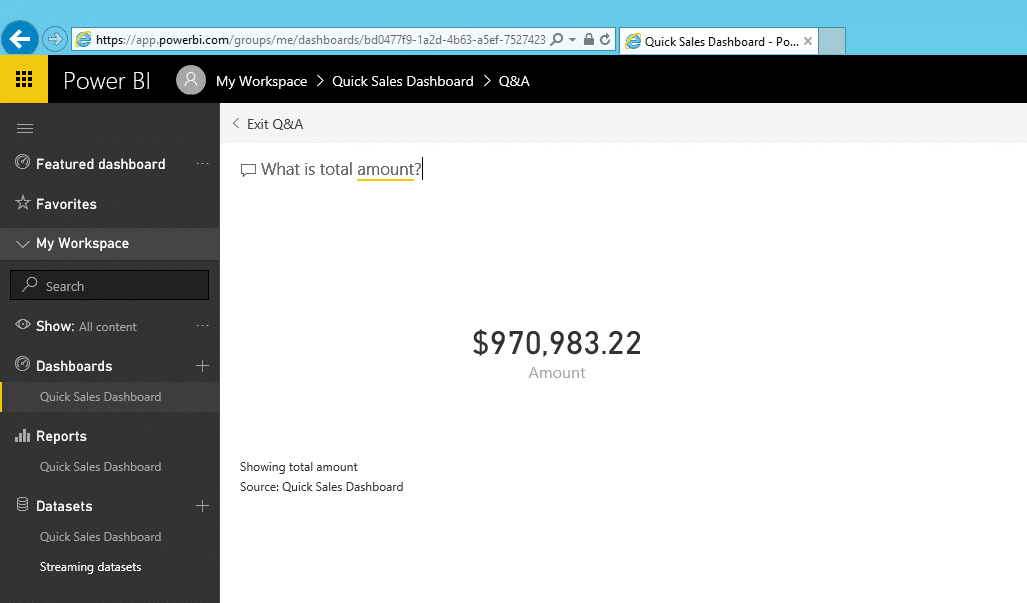Image resolution: width=1027 pixels, height=603 pixels.
Task: Click the Show eye icon
Action: coord(23,325)
